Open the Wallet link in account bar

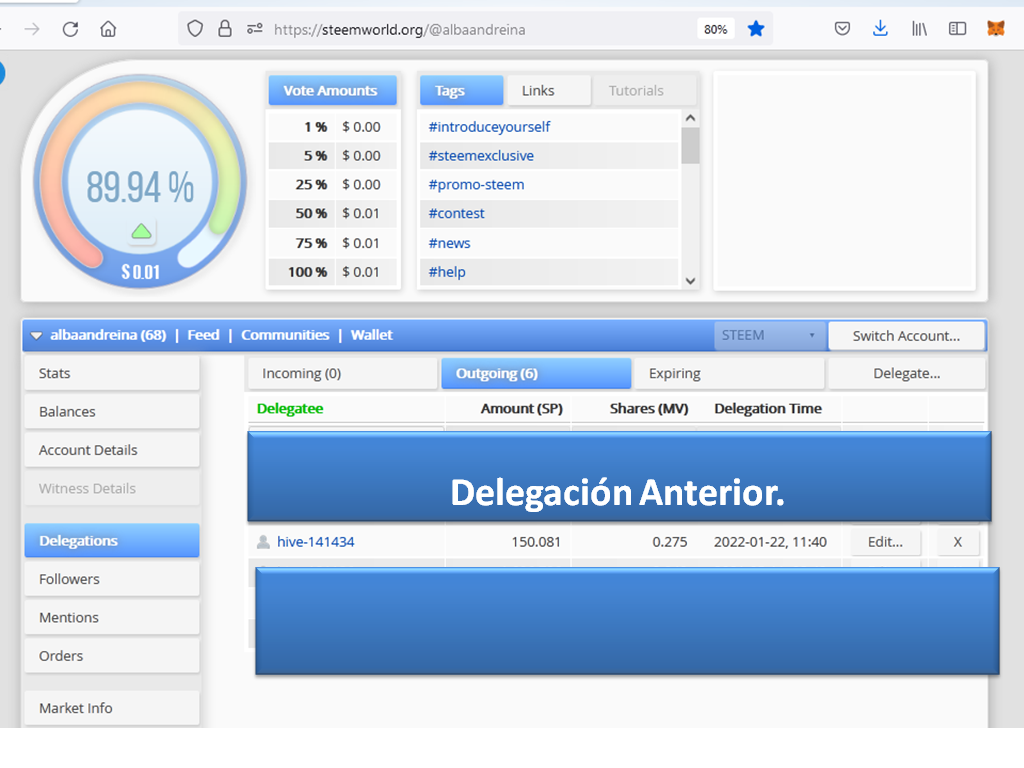tap(372, 335)
